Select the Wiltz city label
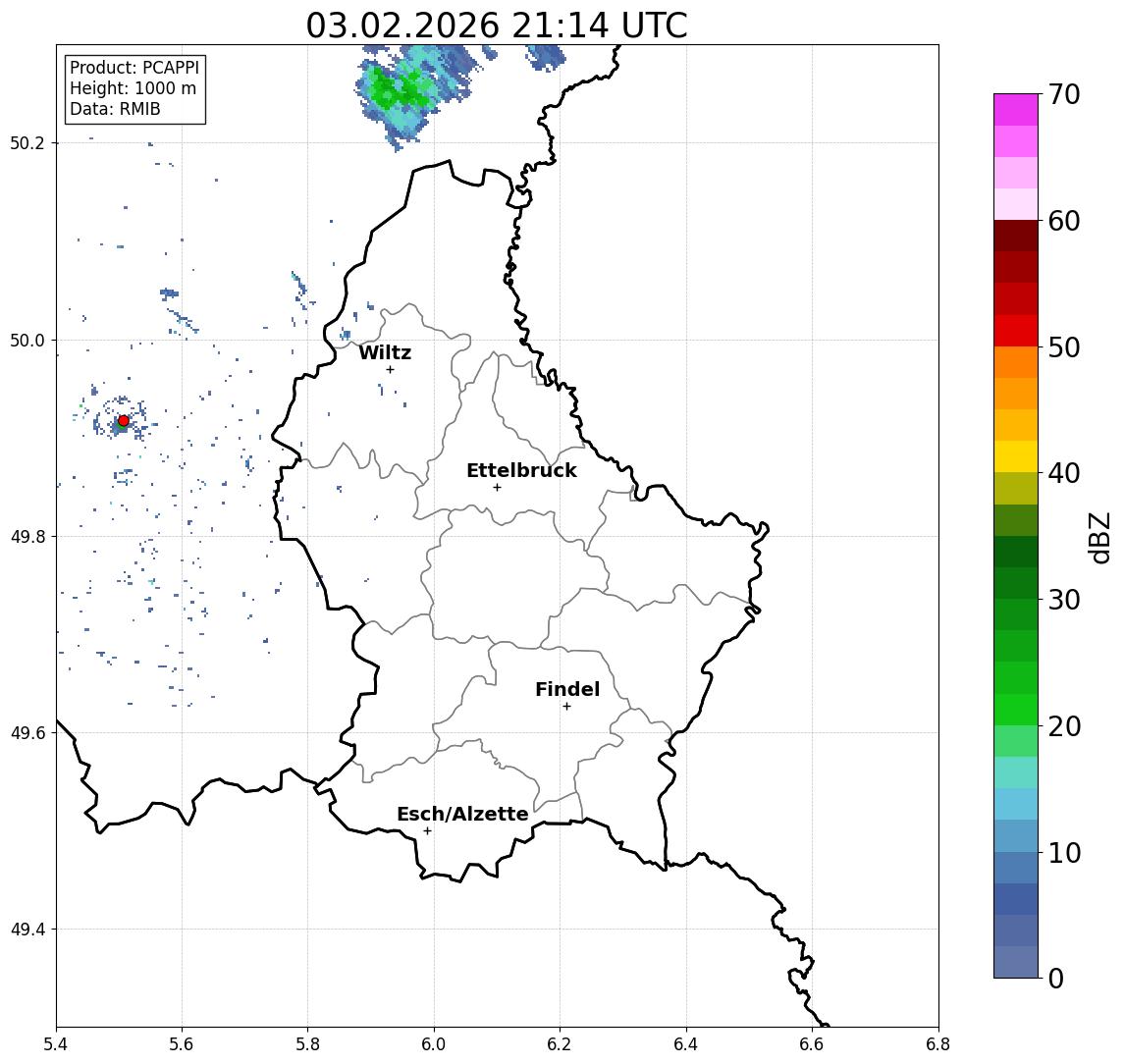 [x=385, y=352]
